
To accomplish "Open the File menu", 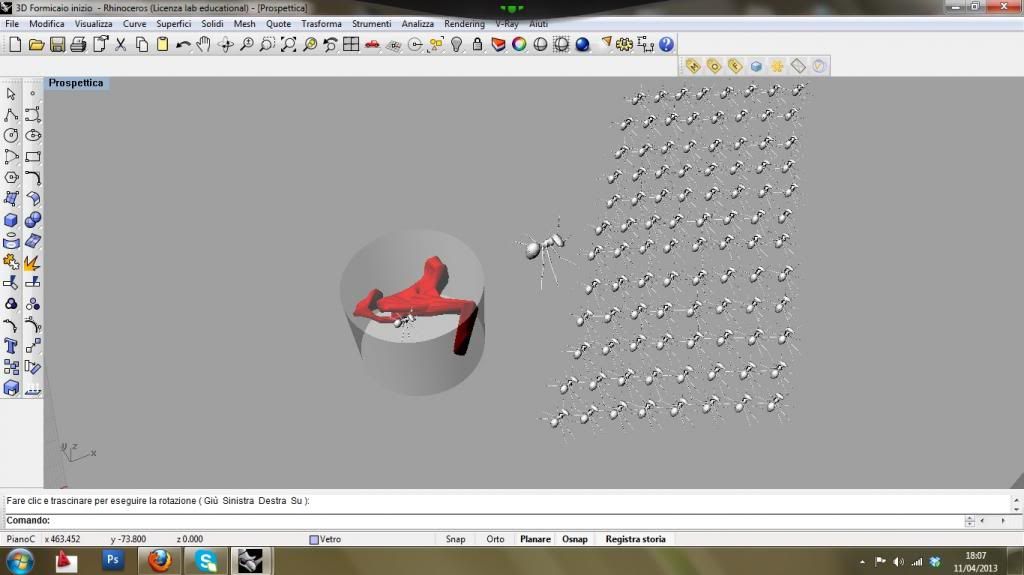I will click(x=12, y=24).
